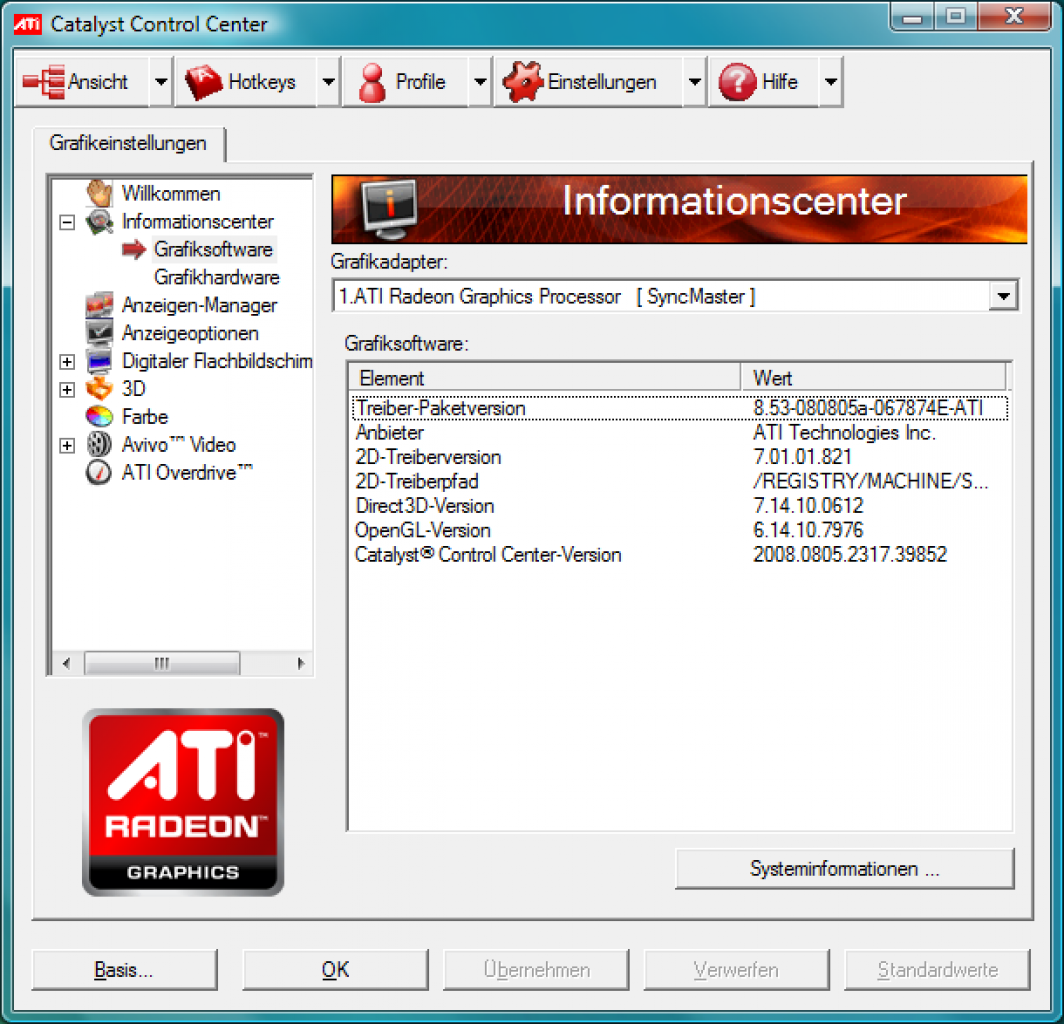
Task: Click the Anzeigen-Manager icon
Action: click(99, 305)
